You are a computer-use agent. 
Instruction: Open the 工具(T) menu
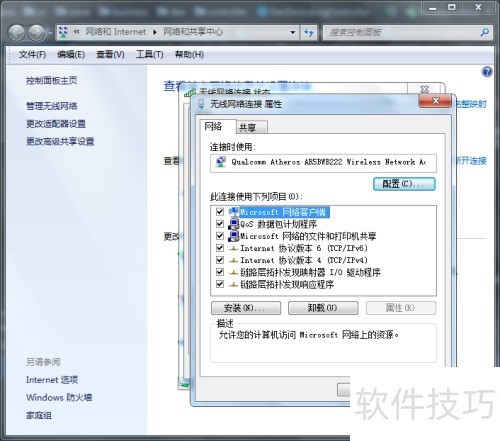point(150,54)
